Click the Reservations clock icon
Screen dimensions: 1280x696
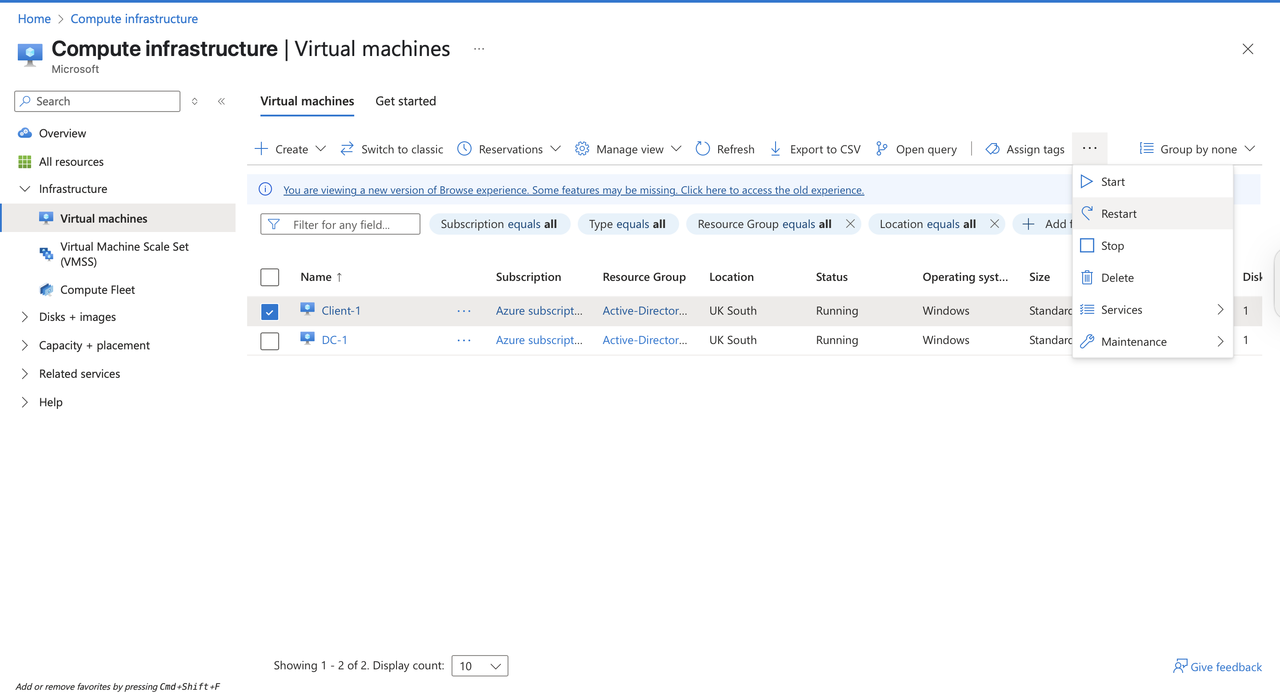pos(465,149)
